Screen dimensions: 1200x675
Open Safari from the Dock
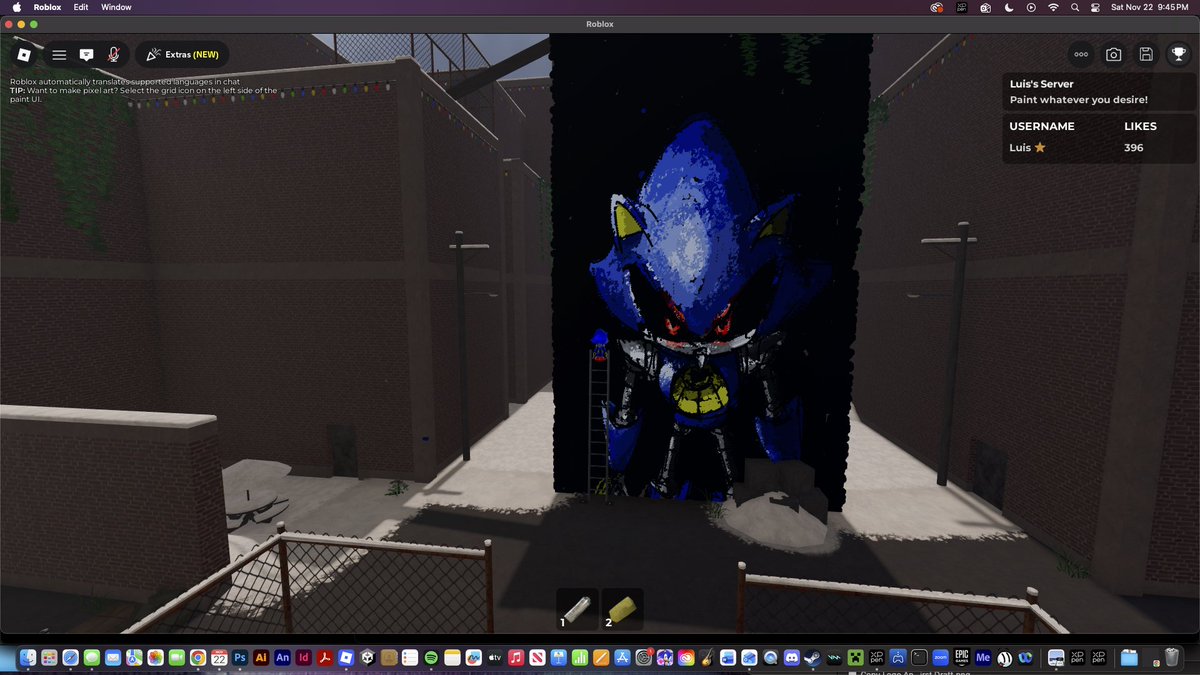click(70, 658)
